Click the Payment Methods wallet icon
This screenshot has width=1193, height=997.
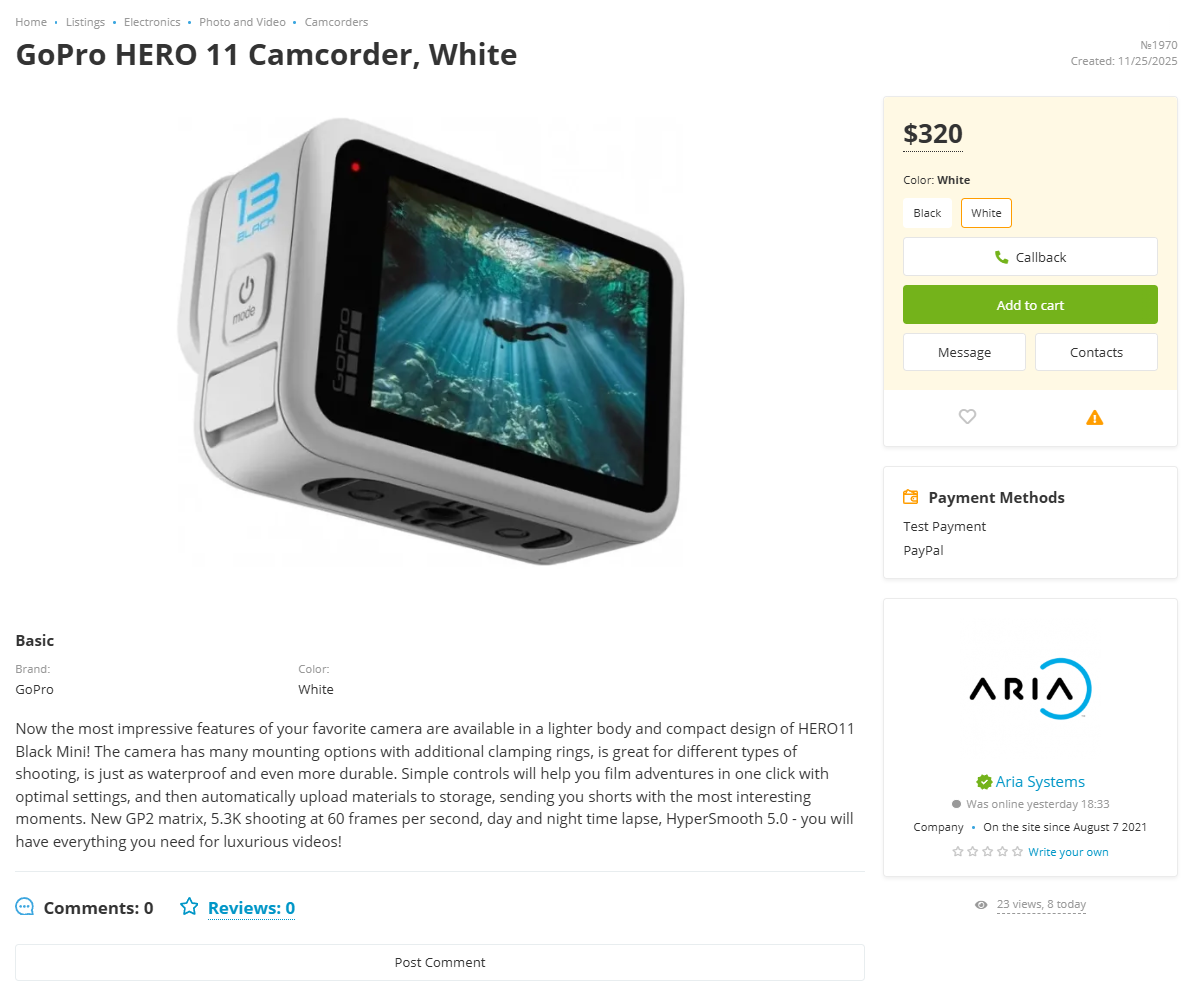(911, 497)
